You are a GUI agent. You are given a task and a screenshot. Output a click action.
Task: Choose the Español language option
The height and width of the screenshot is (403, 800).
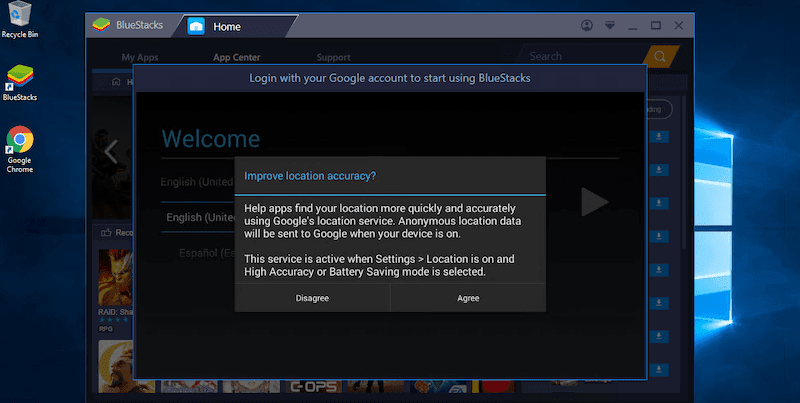point(207,253)
